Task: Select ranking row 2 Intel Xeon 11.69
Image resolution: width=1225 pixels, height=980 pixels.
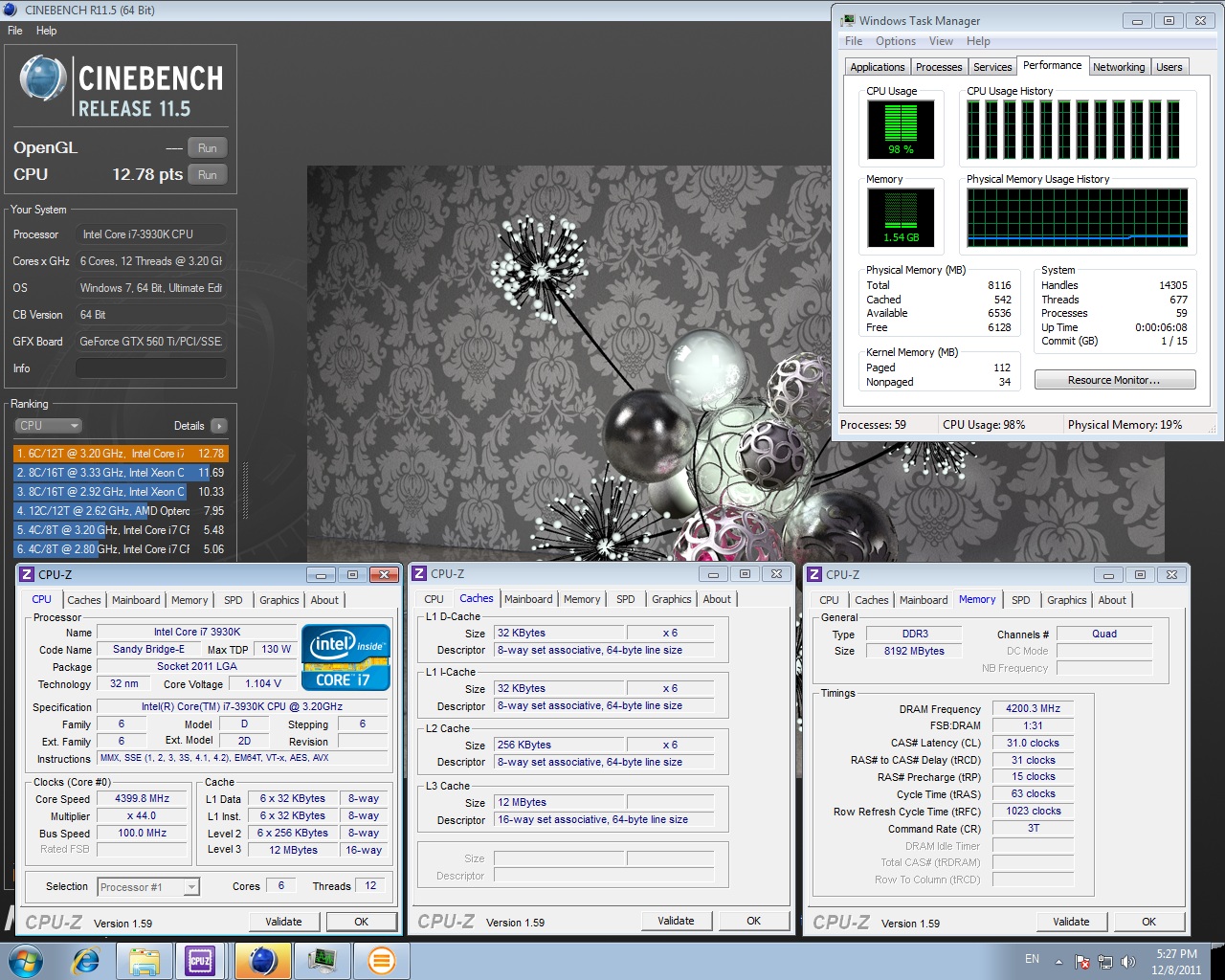Action: 121,473
